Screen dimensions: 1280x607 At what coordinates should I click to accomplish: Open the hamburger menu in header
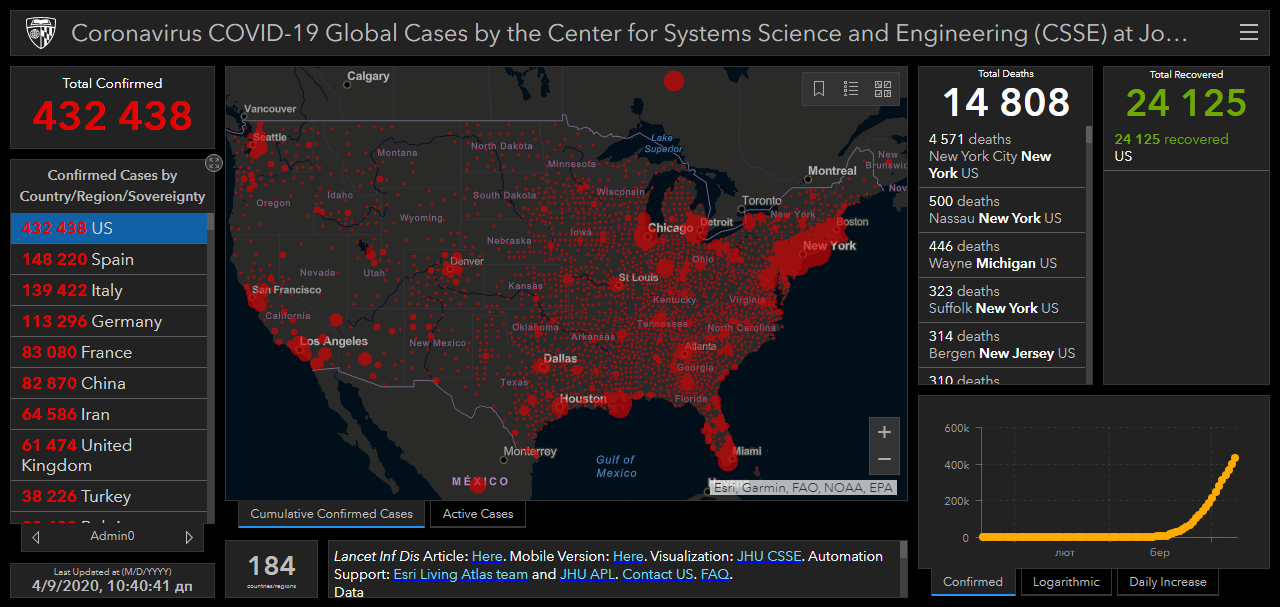tap(1248, 33)
